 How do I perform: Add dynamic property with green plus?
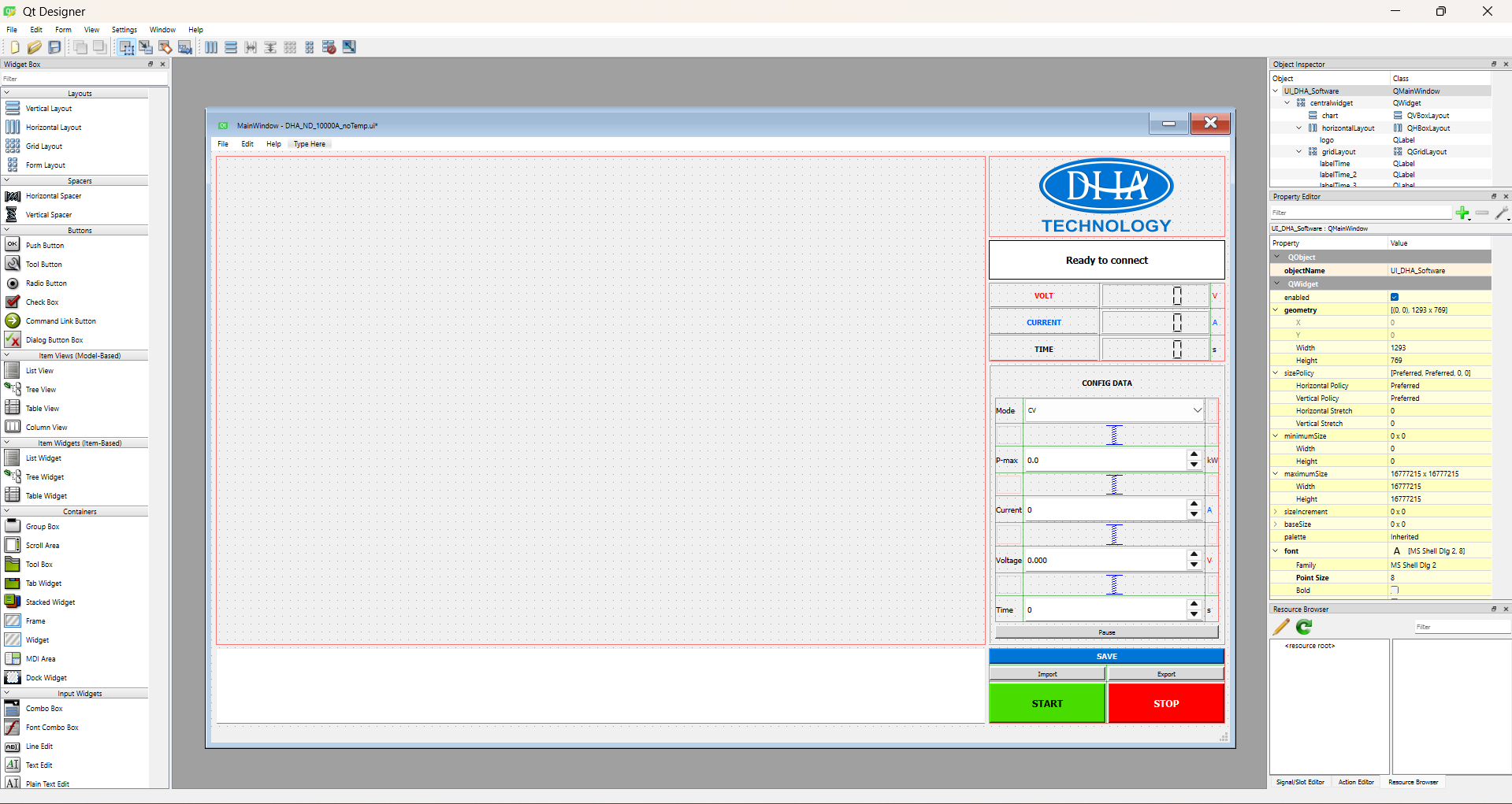click(x=1463, y=213)
